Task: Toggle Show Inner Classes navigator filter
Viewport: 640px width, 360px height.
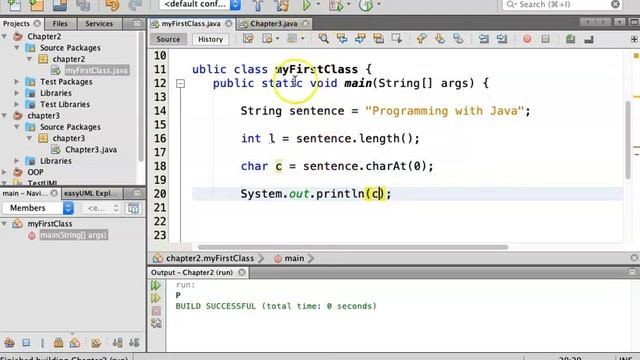Action: [75, 343]
